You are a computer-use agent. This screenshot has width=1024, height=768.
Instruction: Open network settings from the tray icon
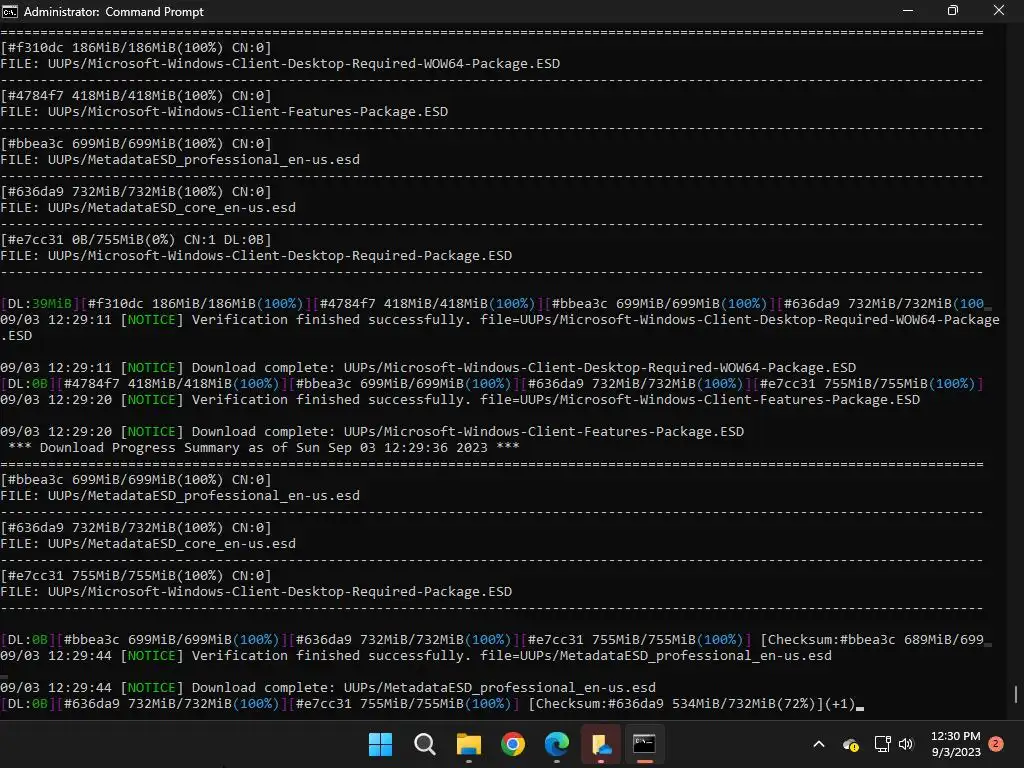882,744
